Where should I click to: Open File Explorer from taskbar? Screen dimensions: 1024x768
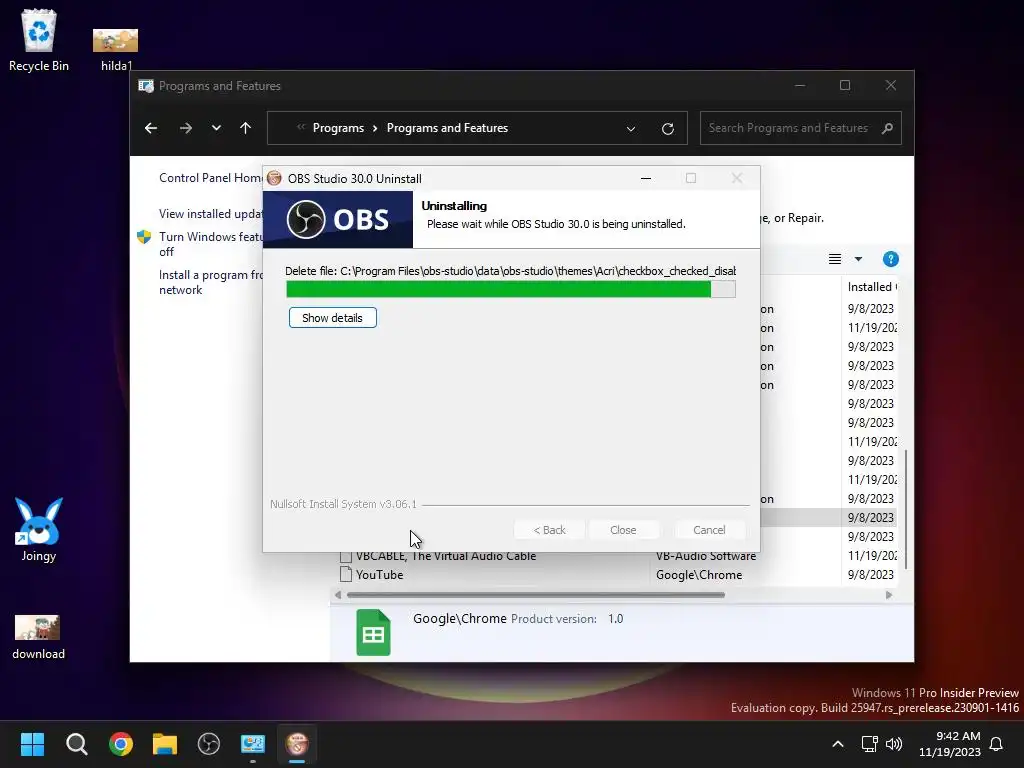coord(165,744)
